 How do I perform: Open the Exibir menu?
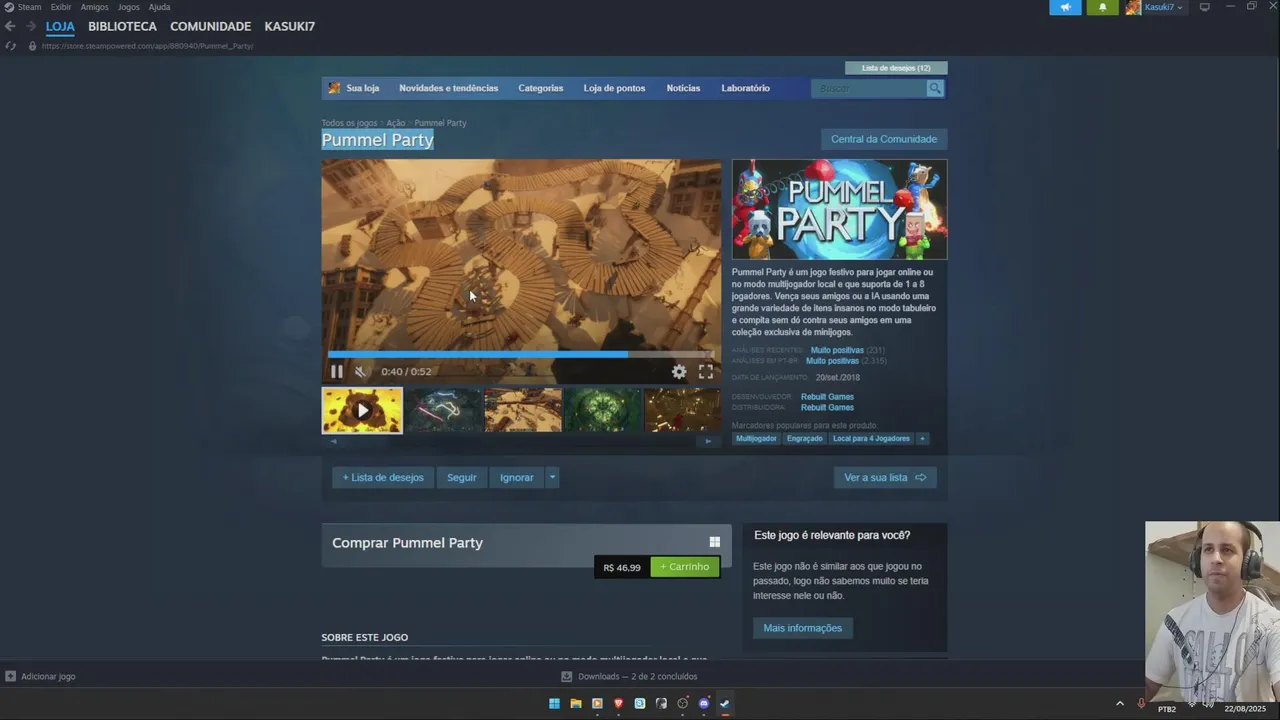[61, 7]
